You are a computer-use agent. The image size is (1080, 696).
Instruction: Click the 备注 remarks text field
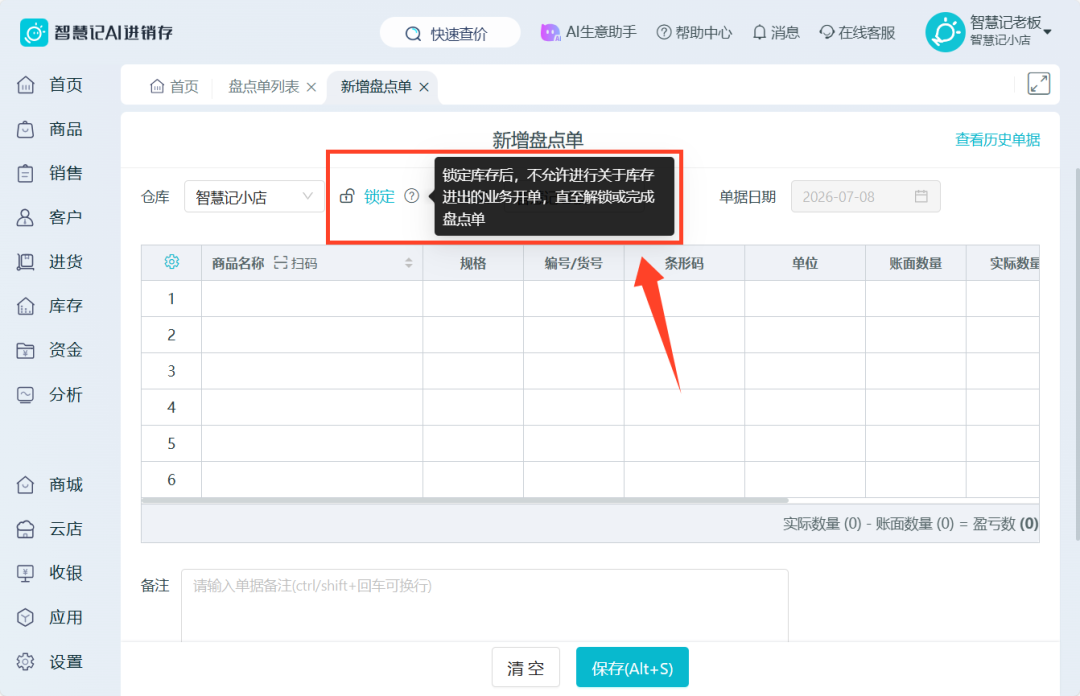click(x=485, y=605)
